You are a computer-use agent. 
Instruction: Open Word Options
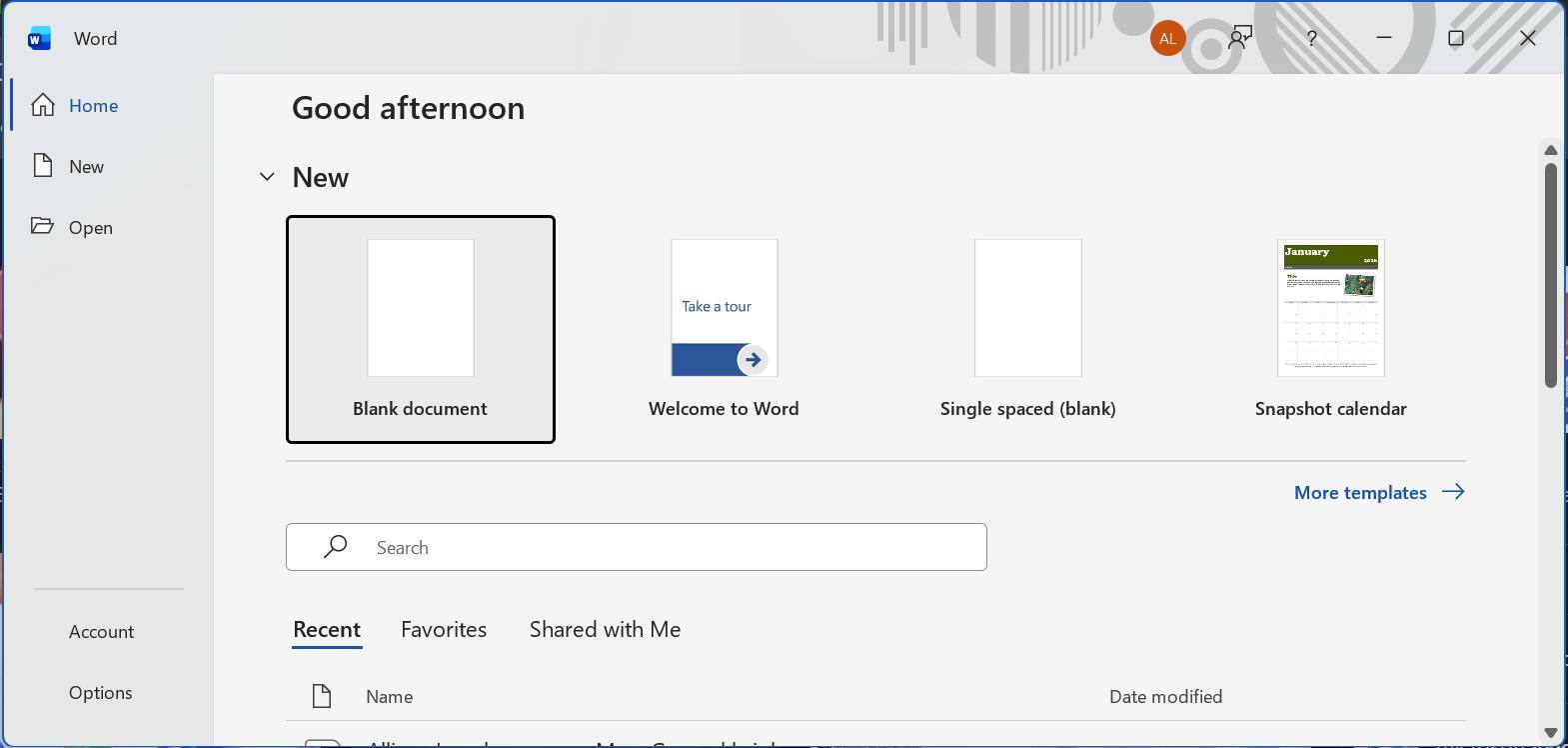(x=100, y=693)
